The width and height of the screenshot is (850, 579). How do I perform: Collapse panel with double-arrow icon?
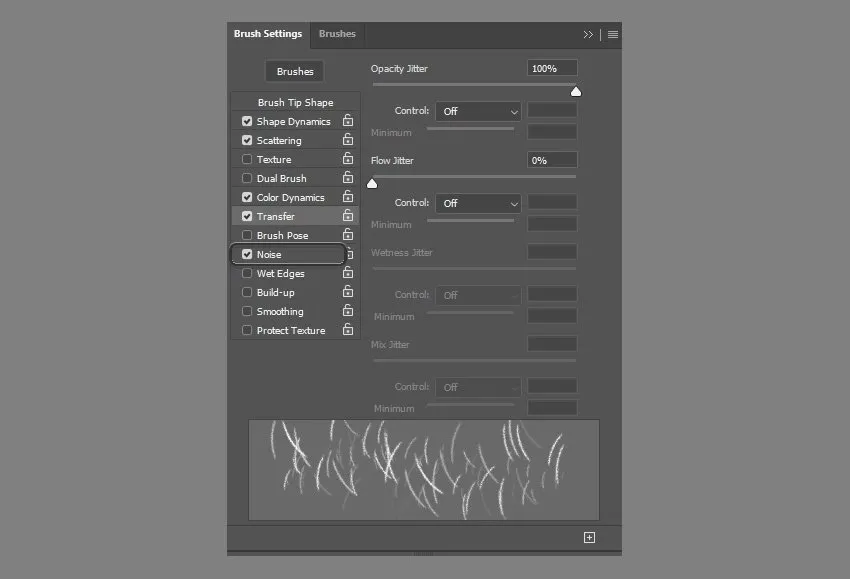(588, 34)
